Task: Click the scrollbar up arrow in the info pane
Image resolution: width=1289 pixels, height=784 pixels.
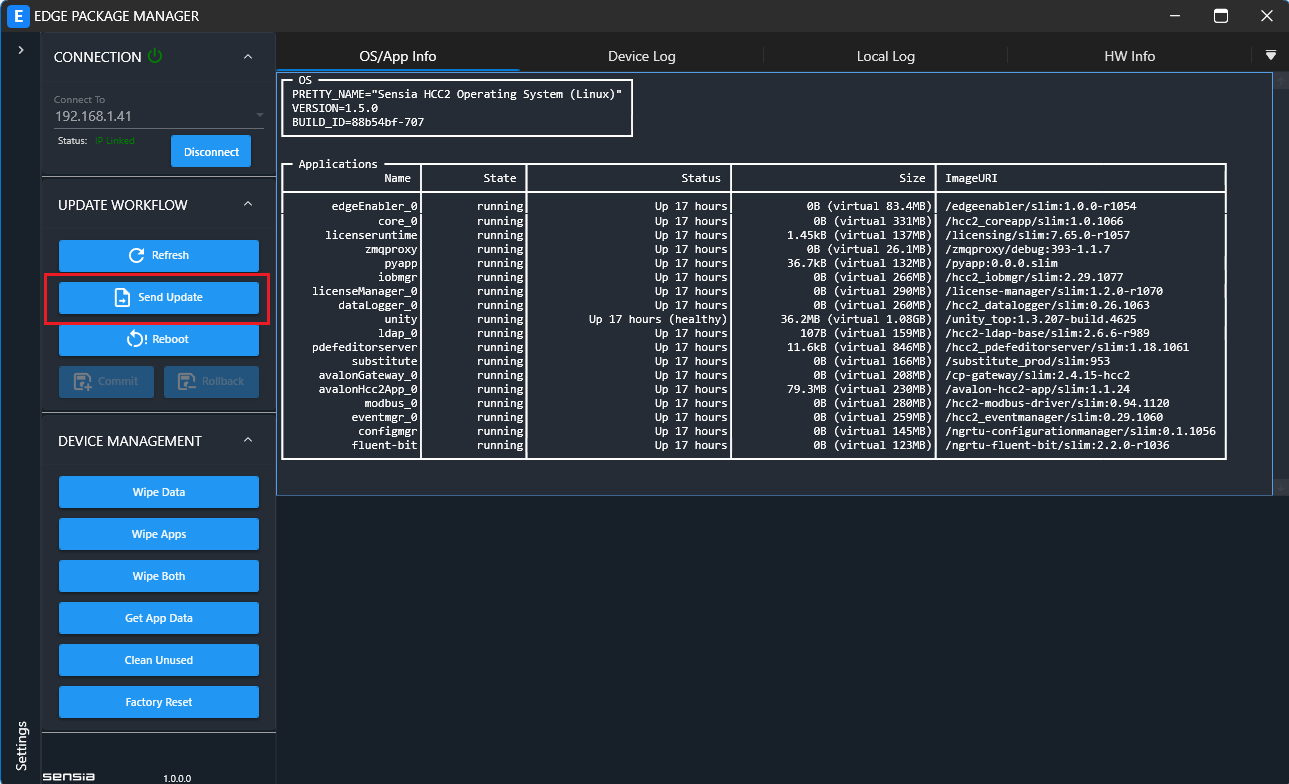Action: [x=1280, y=79]
